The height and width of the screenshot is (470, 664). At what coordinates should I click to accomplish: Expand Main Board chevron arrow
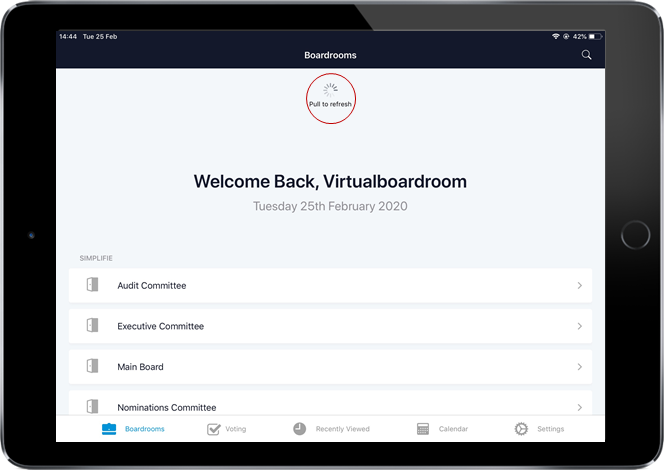click(579, 367)
